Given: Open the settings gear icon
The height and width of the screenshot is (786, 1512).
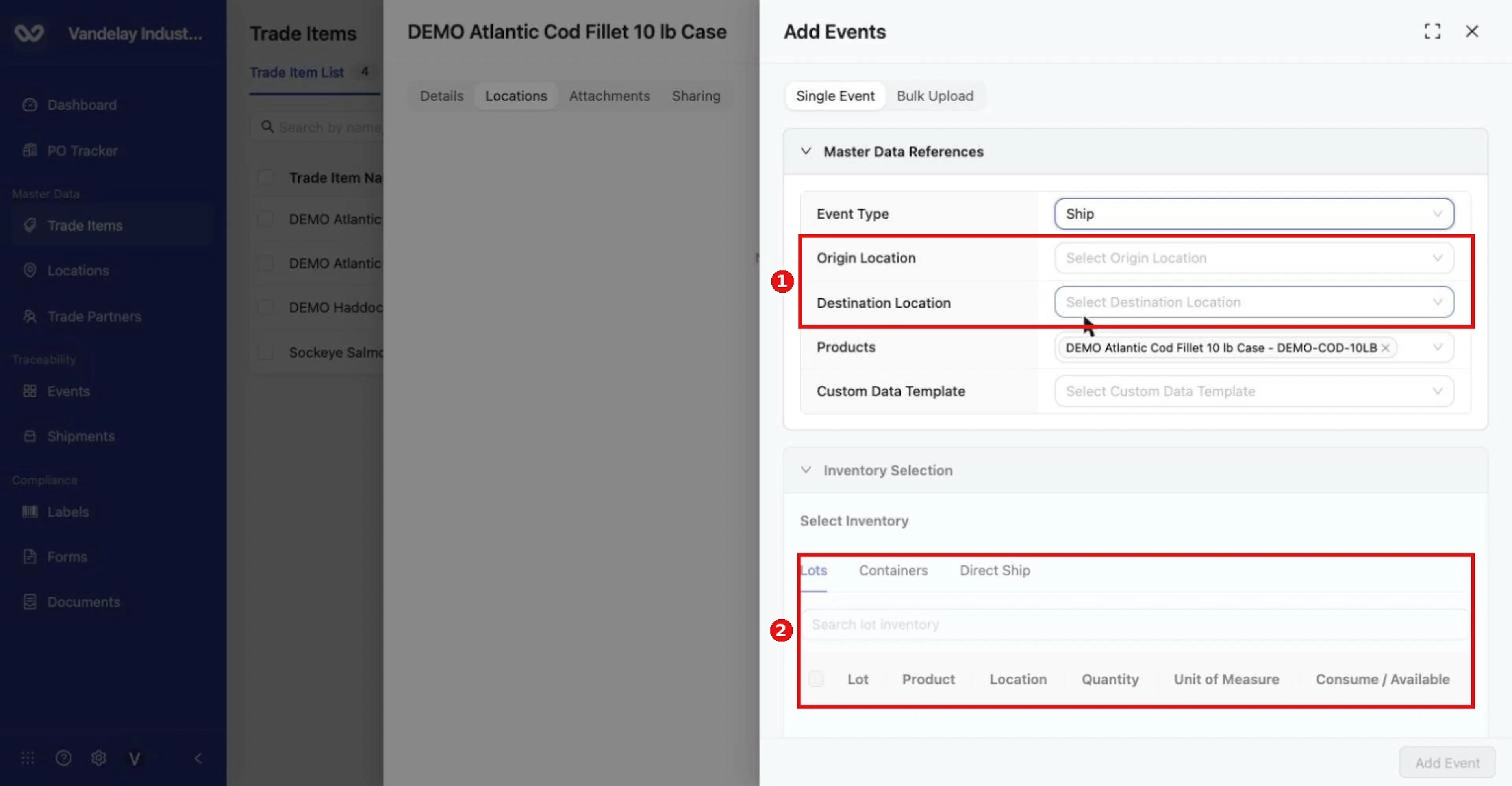Looking at the screenshot, I should (x=98, y=758).
